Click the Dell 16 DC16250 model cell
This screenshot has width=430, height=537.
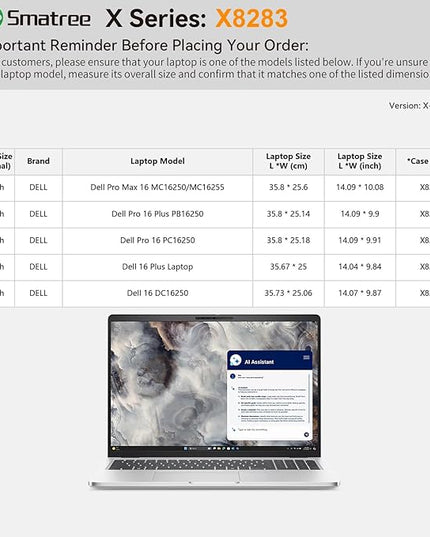[157, 293]
